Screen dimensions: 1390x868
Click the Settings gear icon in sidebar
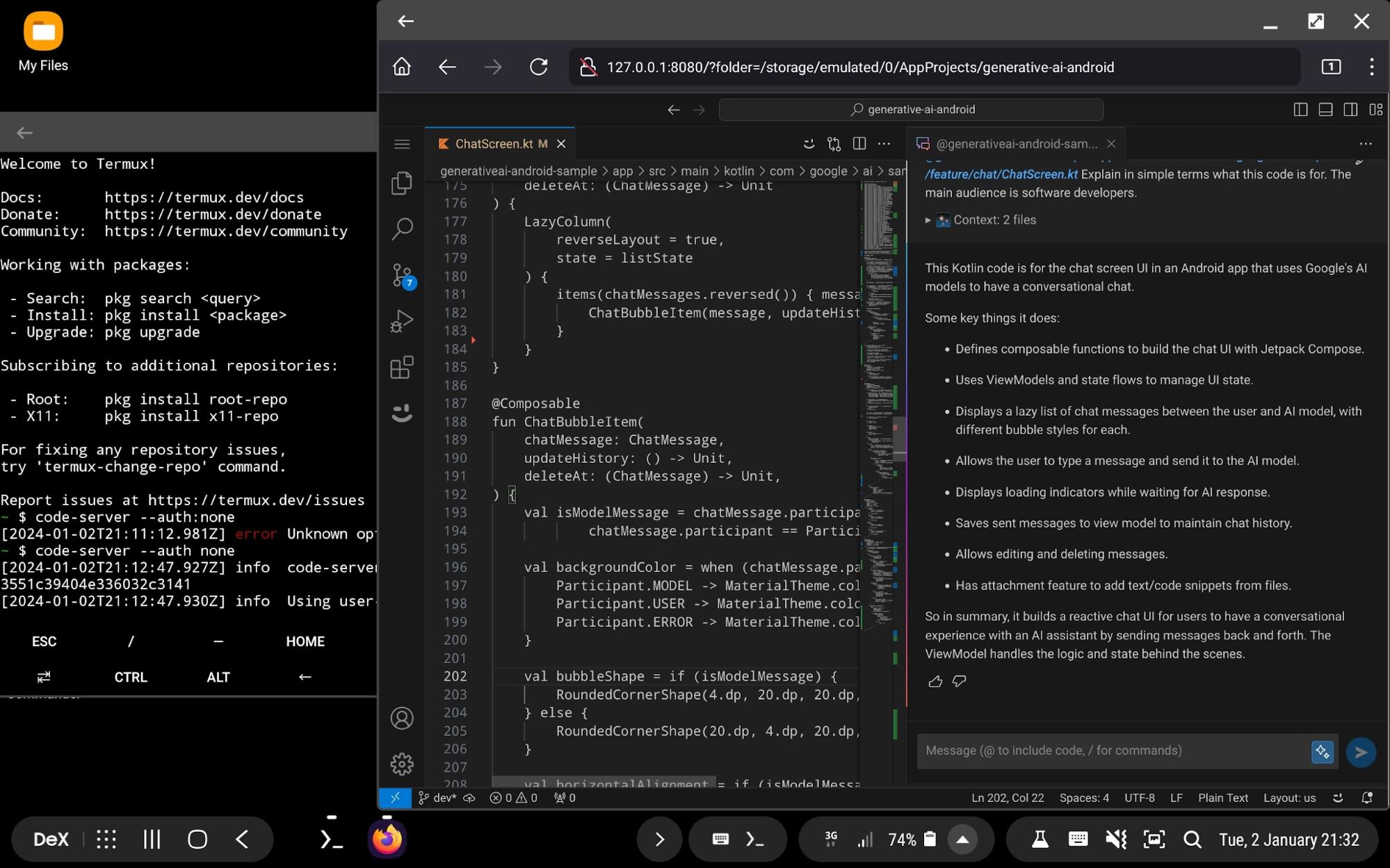tap(402, 763)
